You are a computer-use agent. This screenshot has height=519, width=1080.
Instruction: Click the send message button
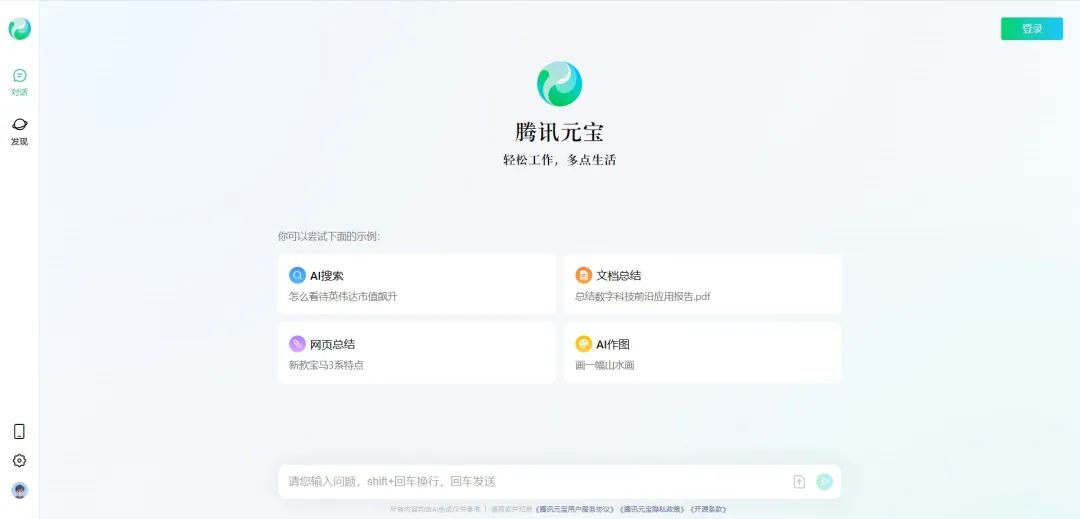tap(824, 482)
